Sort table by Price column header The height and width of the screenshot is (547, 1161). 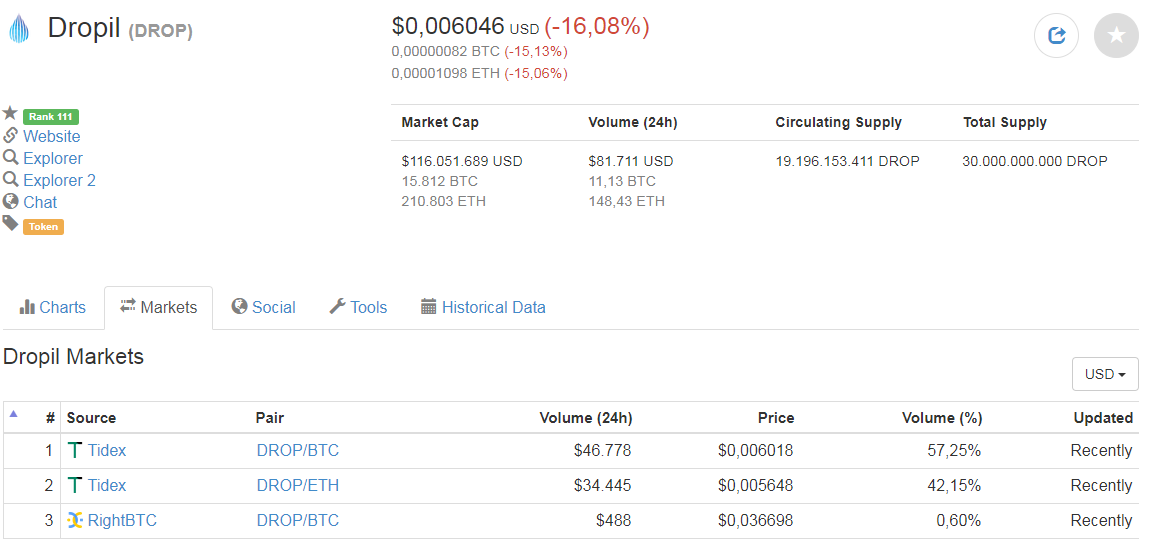(776, 418)
